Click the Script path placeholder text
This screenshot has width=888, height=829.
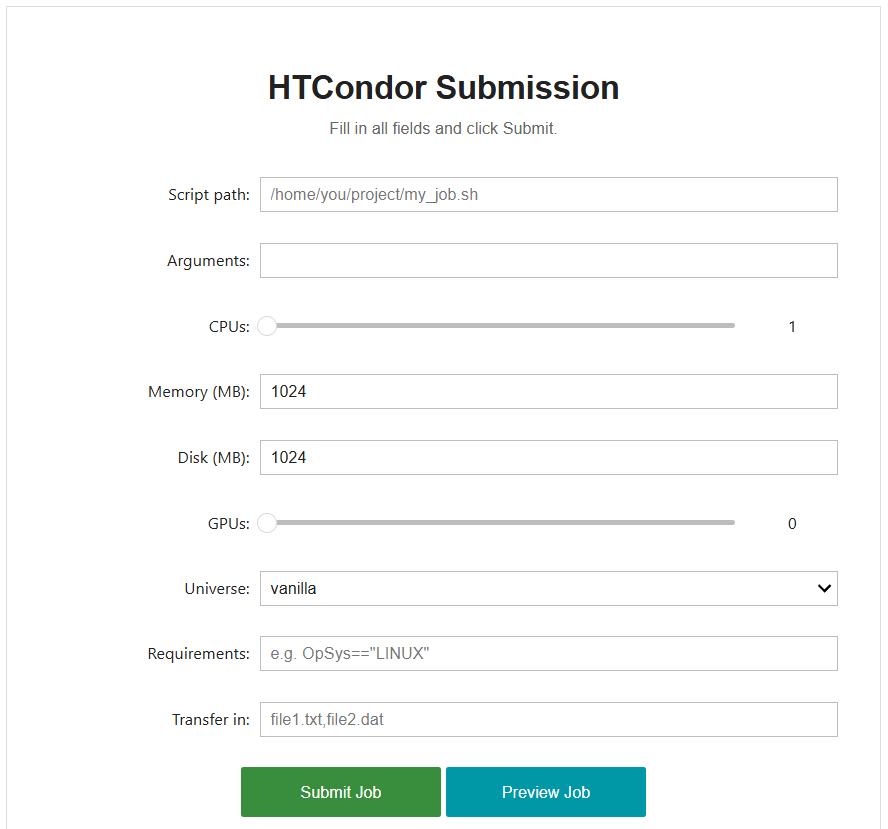(x=373, y=194)
